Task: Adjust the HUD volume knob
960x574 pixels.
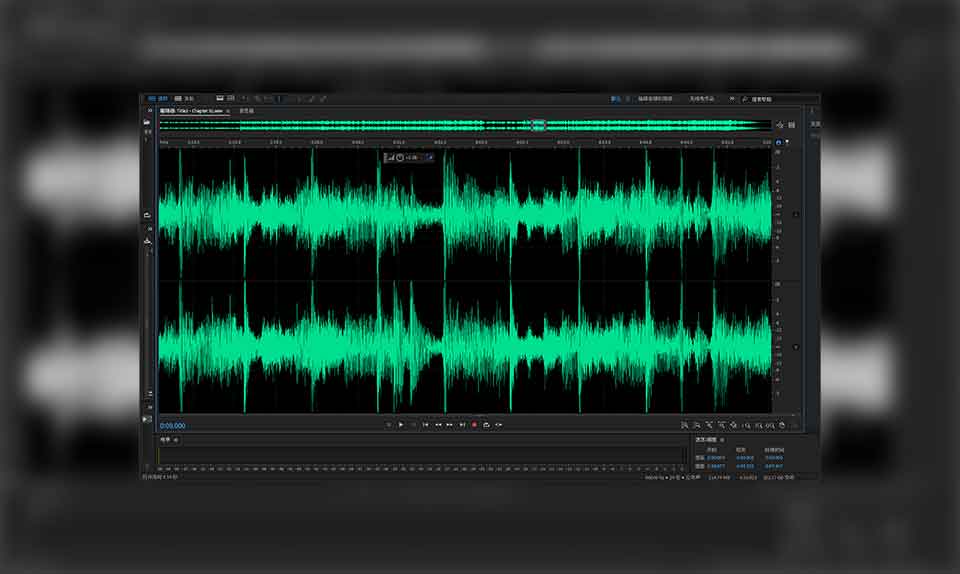Action: tap(400, 158)
